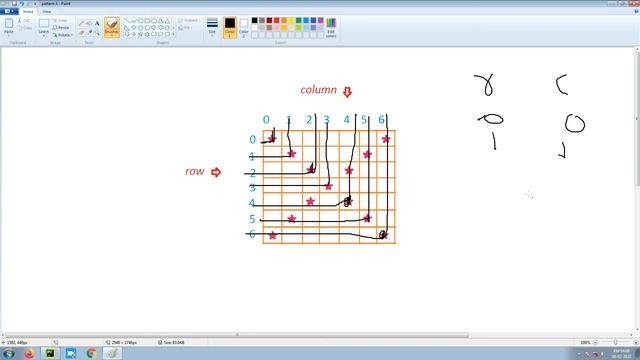Screen dimensions: 640x360
Task: Open the Paint Help button
Action: click(636, 11)
